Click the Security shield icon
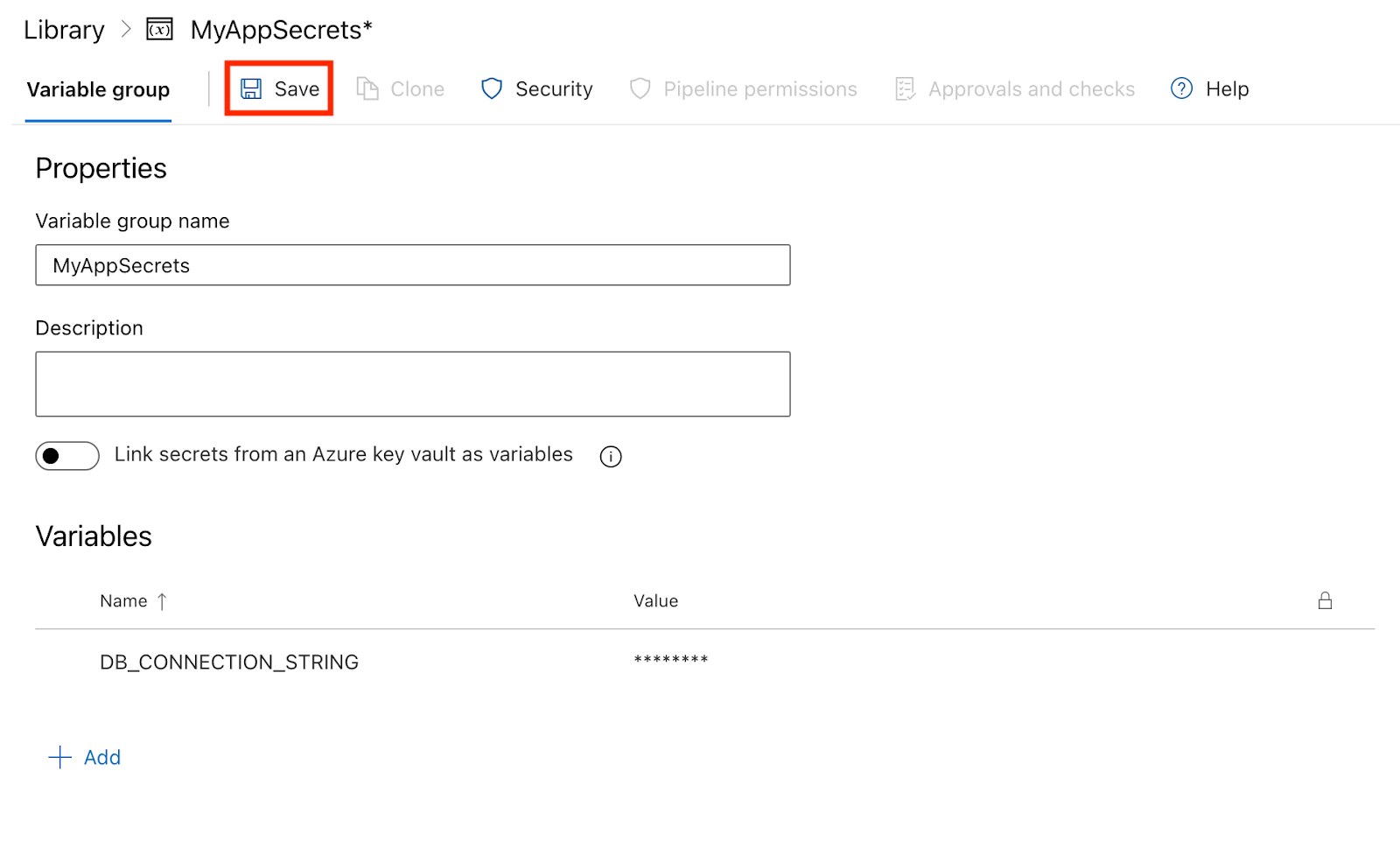Screen dimensions: 1400x862 [492, 88]
